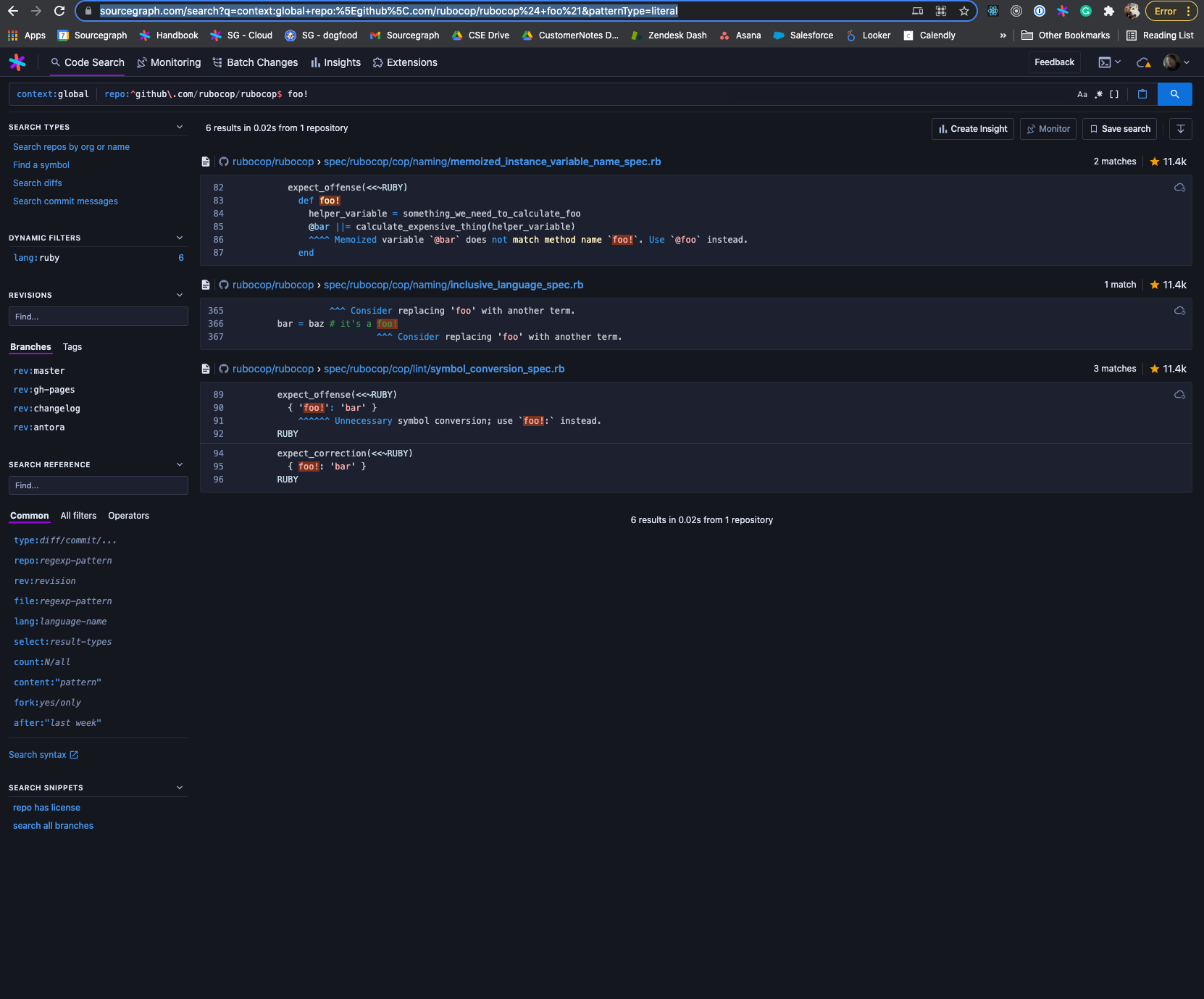This screenshot has height=999, width=1204.
Task: Collapse the Dynamic Filters section
Action: click(180, 238)
